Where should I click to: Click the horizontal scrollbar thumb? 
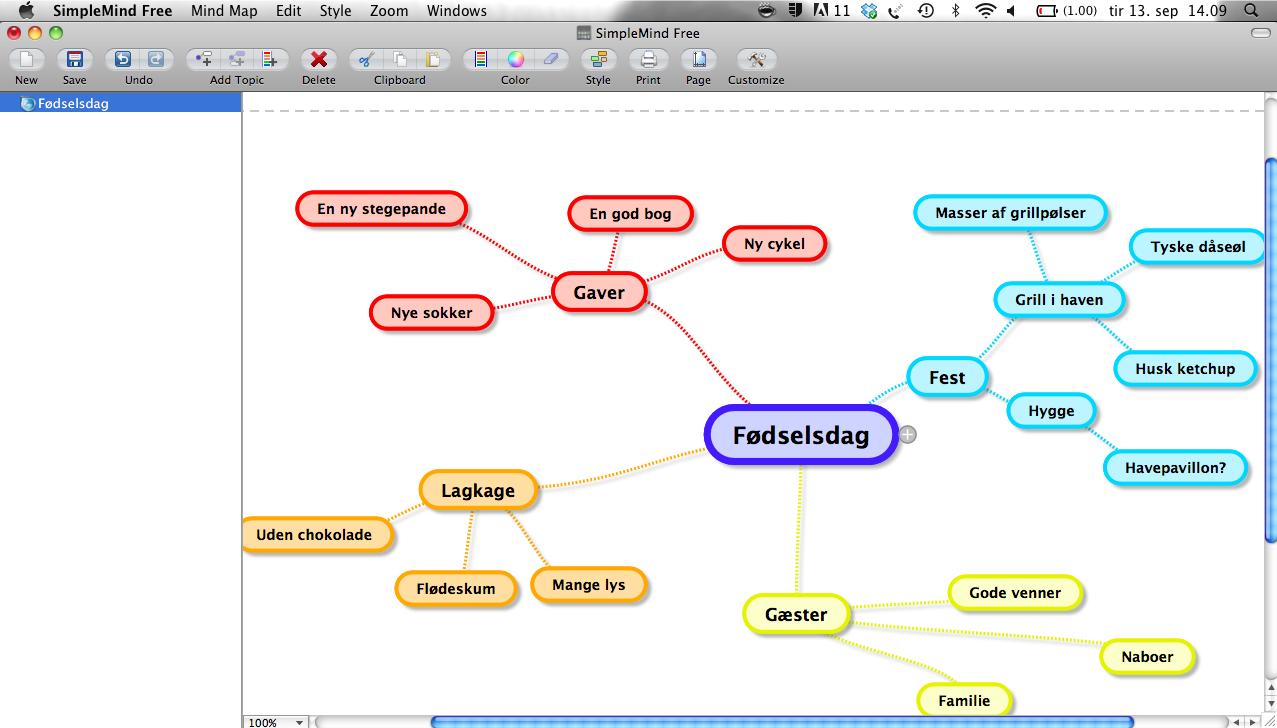point(782,721)
